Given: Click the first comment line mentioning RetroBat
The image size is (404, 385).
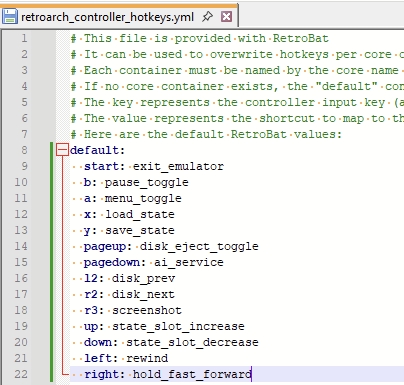Looking at the screenshot, I should (x=199, y=38).
